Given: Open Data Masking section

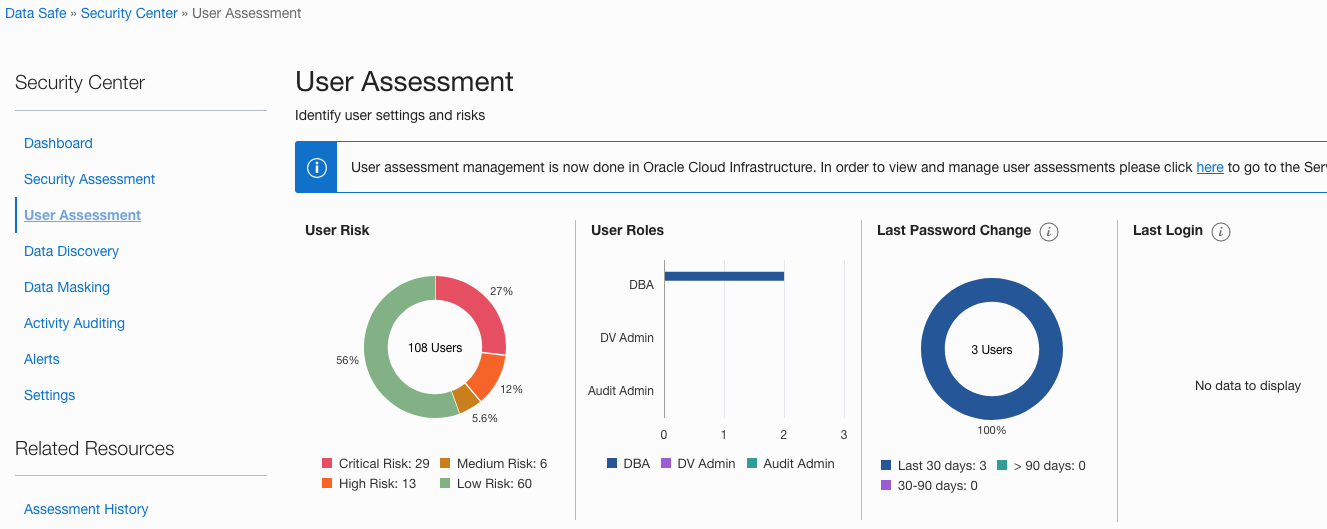Looking at the screenshot, I should point(67,287).
